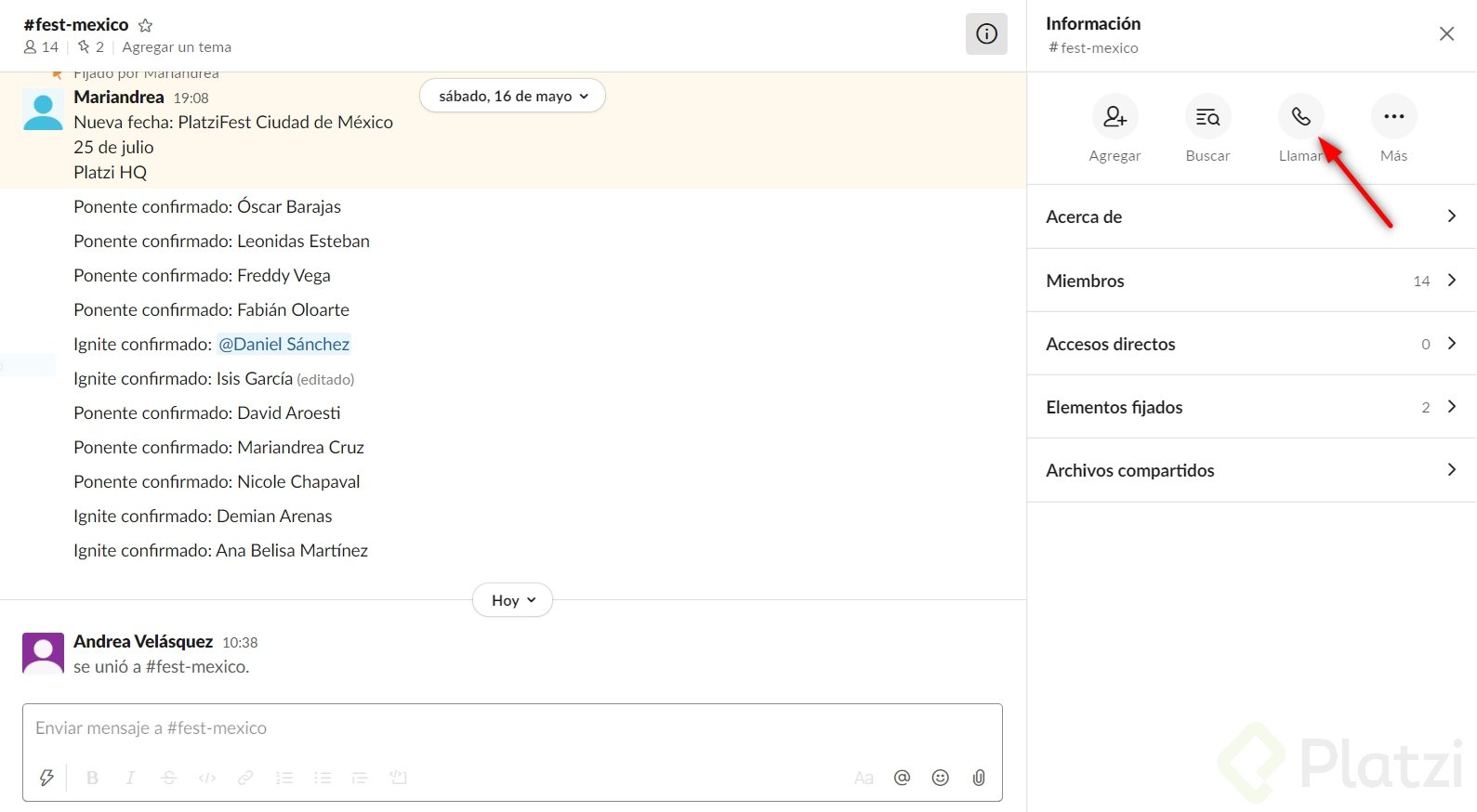Click the Agregar people icon
This screenshot has height=812, width=1477.
click(x=1114, y=117)
